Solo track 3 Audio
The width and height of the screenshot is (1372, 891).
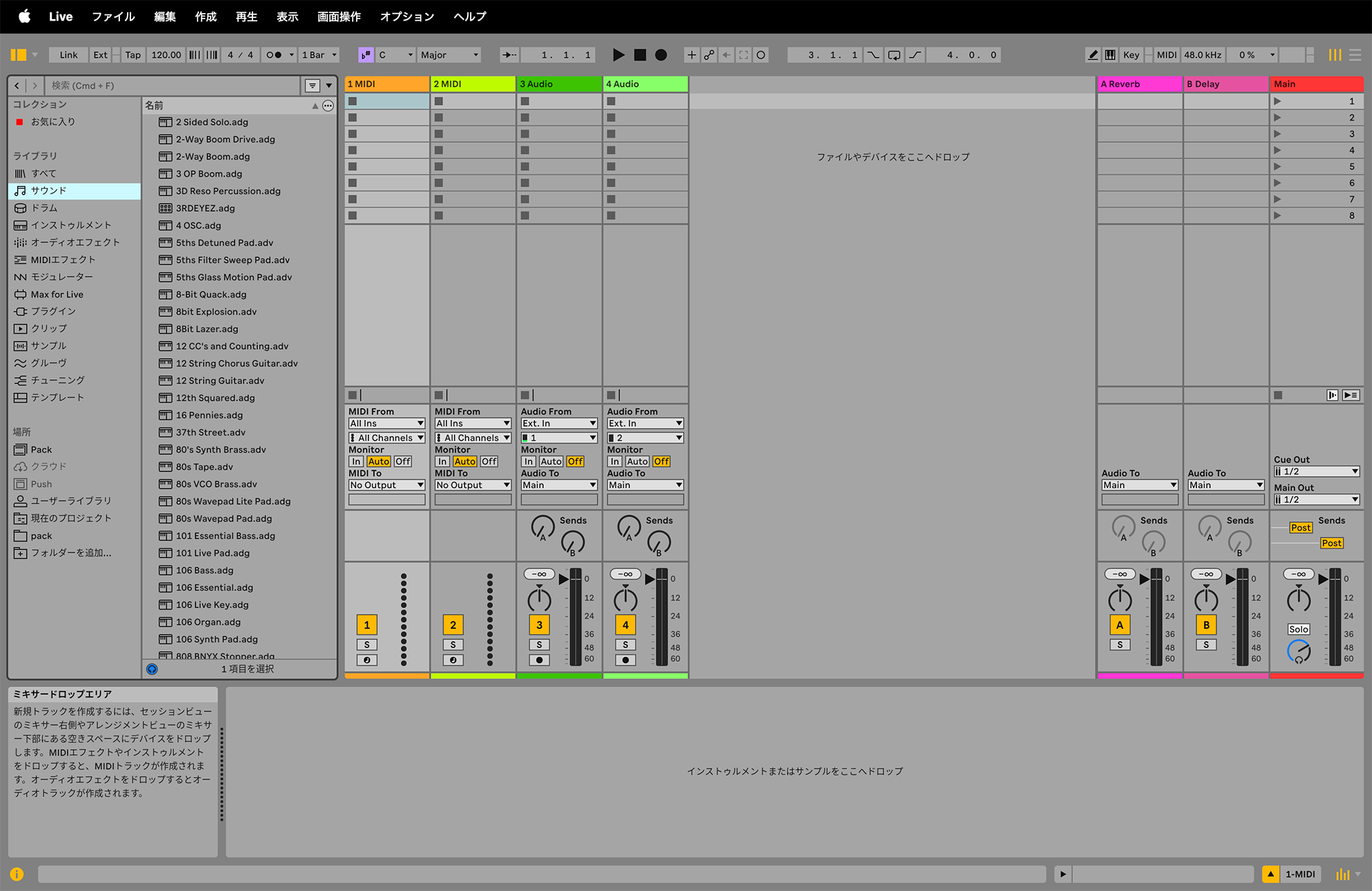[539, 645]
